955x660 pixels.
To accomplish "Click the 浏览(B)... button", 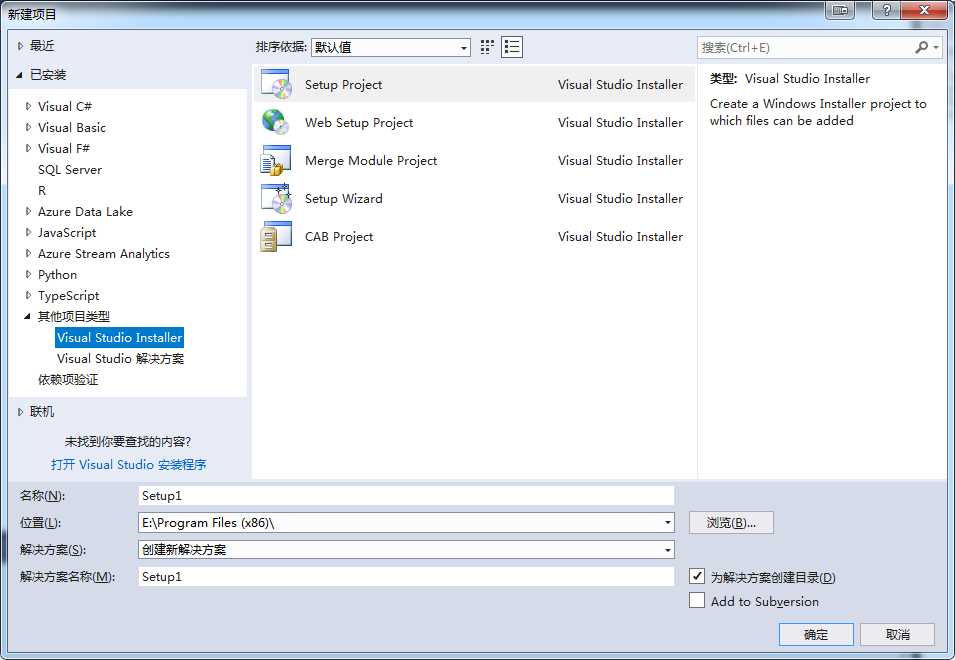I will 731,522.
